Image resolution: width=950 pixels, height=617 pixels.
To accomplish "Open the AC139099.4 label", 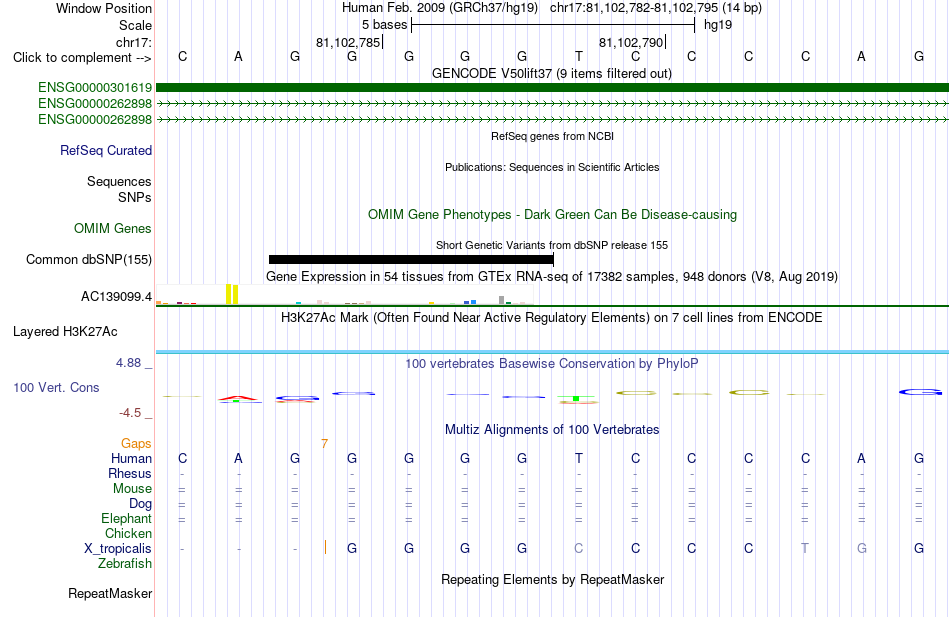I will (116, 296).
